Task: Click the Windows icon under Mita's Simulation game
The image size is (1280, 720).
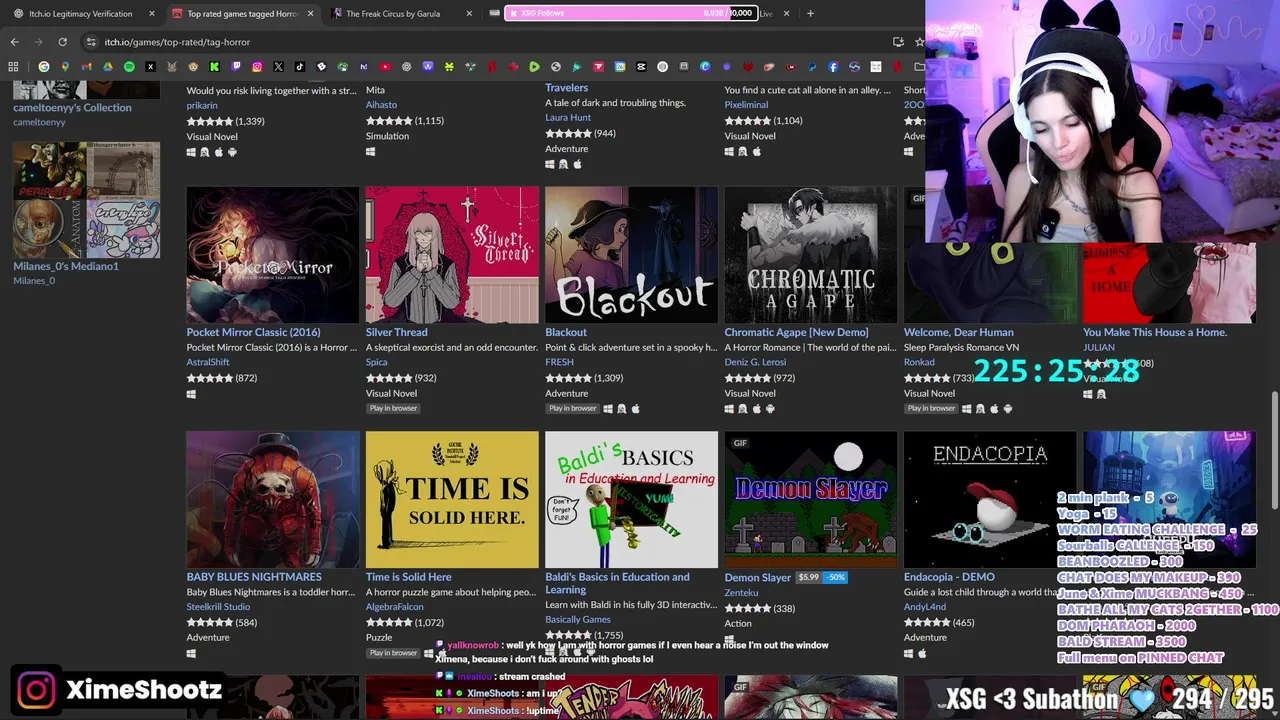Action: pyautogui.click(x=370, y=152)
